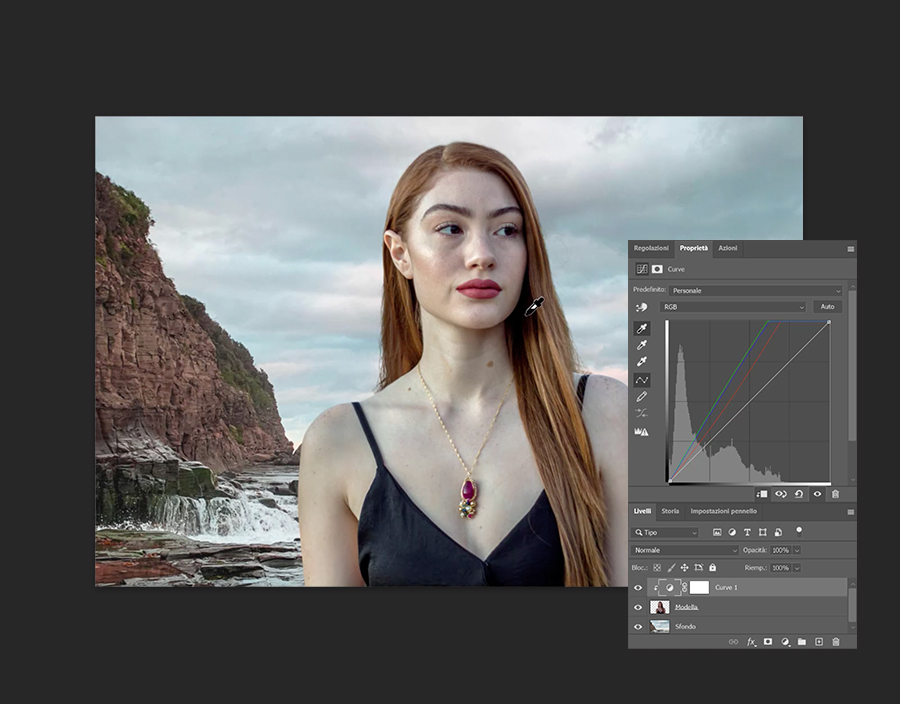Open the Proprietà panel flyout menu
Image resolution: width=900 pixels, height=704 pixels.
851,249
